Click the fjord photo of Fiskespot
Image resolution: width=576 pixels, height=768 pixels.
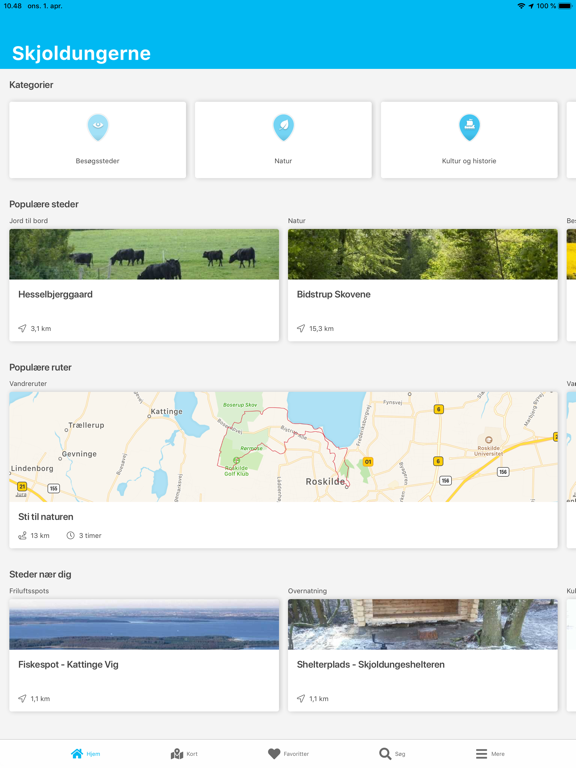click(x=144, y=624)
